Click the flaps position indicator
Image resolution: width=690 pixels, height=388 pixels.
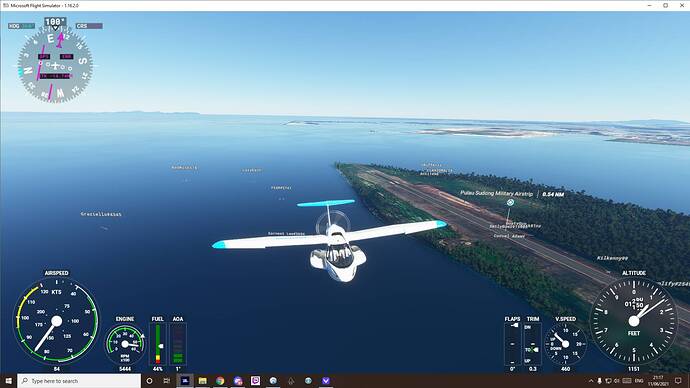[512, 344]
